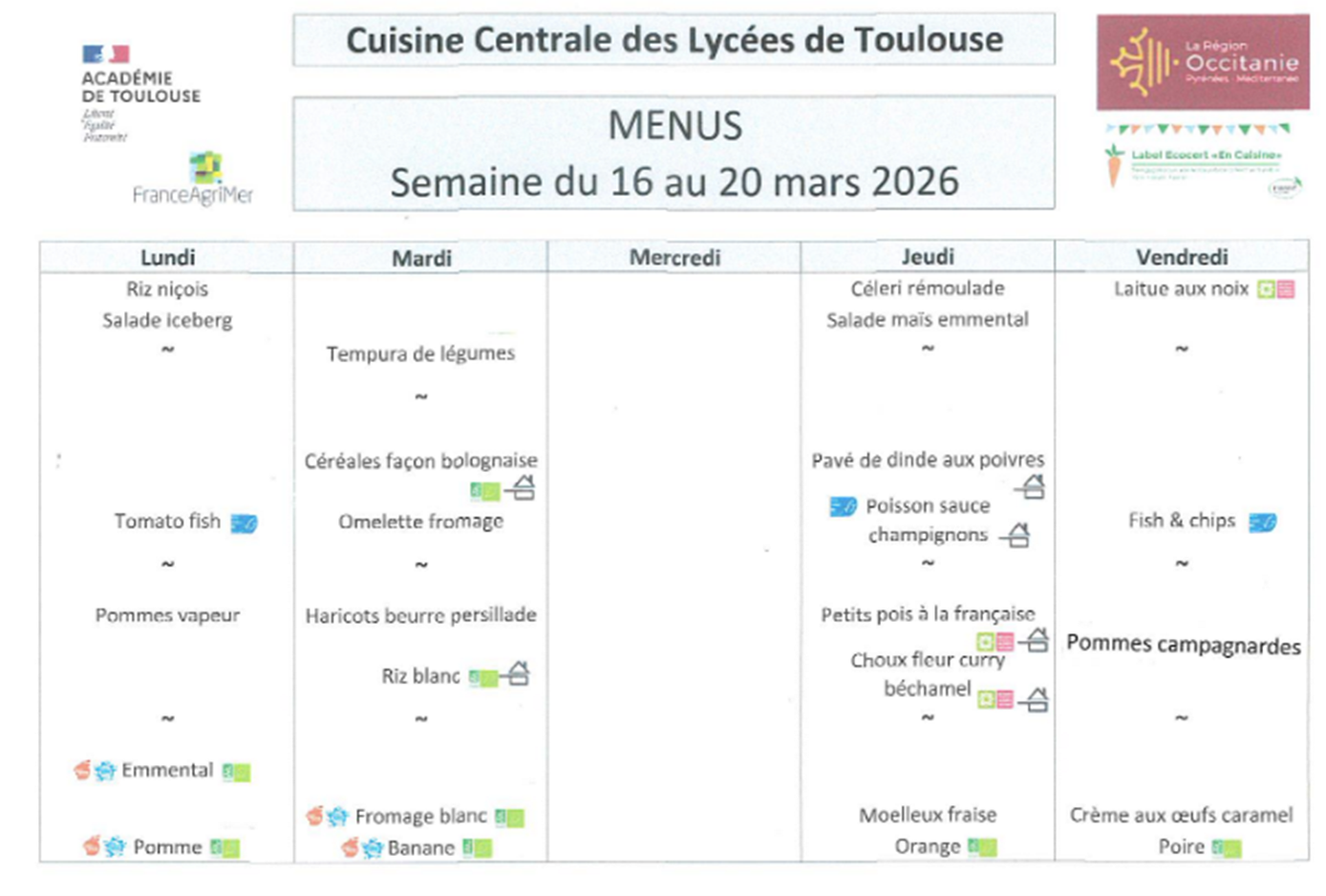Click the house icon under Céréales façon bolognaise
This screenshot has width=1326, height=896.
click(521, 489)
